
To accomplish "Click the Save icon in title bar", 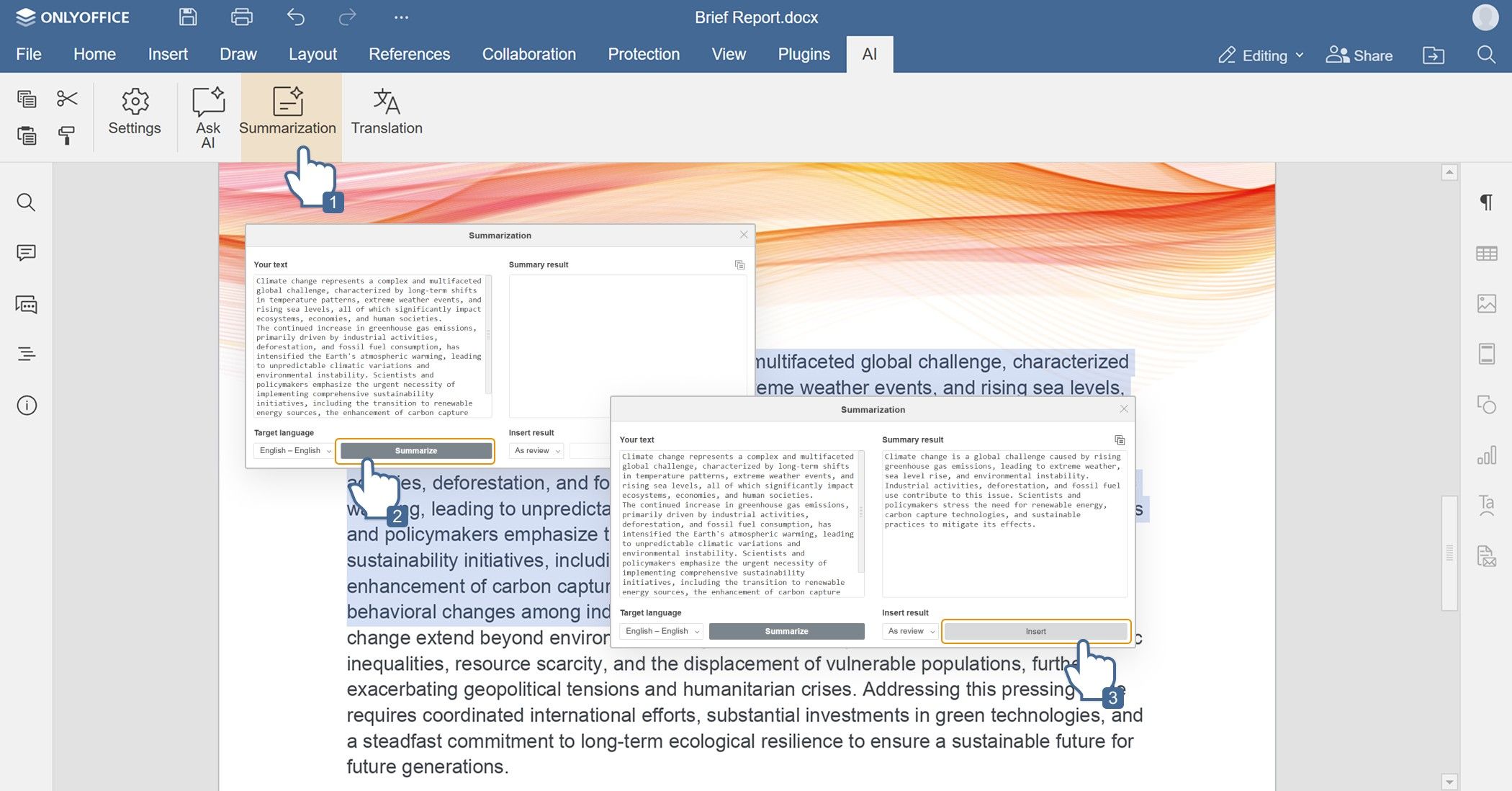I will click(188, 17).
